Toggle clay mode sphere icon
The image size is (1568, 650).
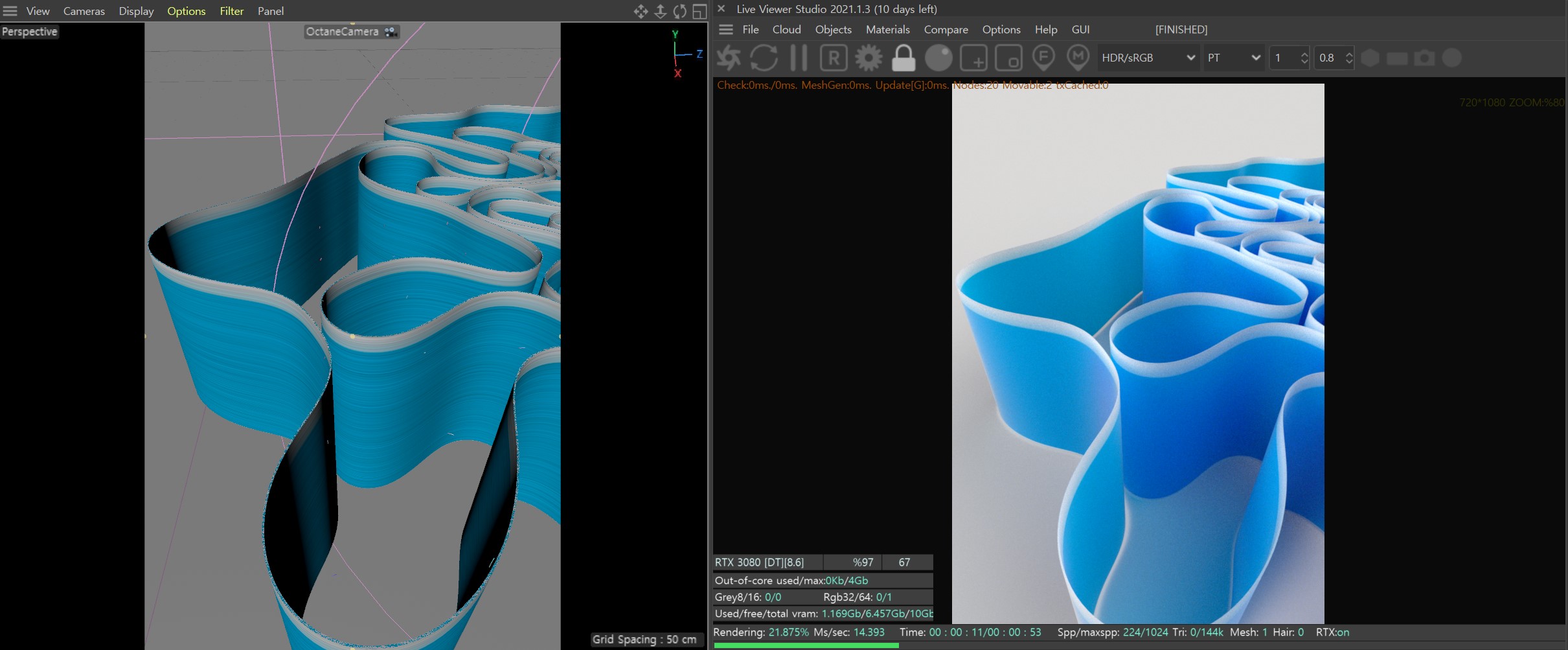pos(938,58)
